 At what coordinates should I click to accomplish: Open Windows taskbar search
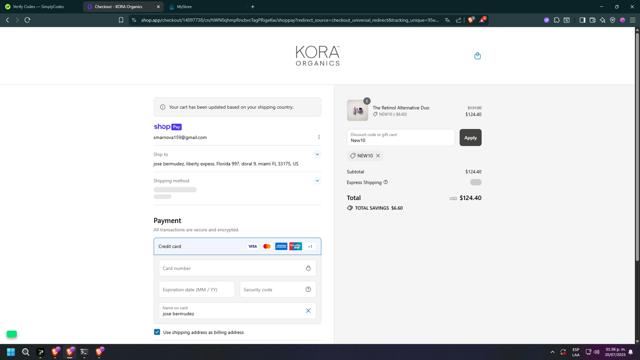tap(25, 352)
